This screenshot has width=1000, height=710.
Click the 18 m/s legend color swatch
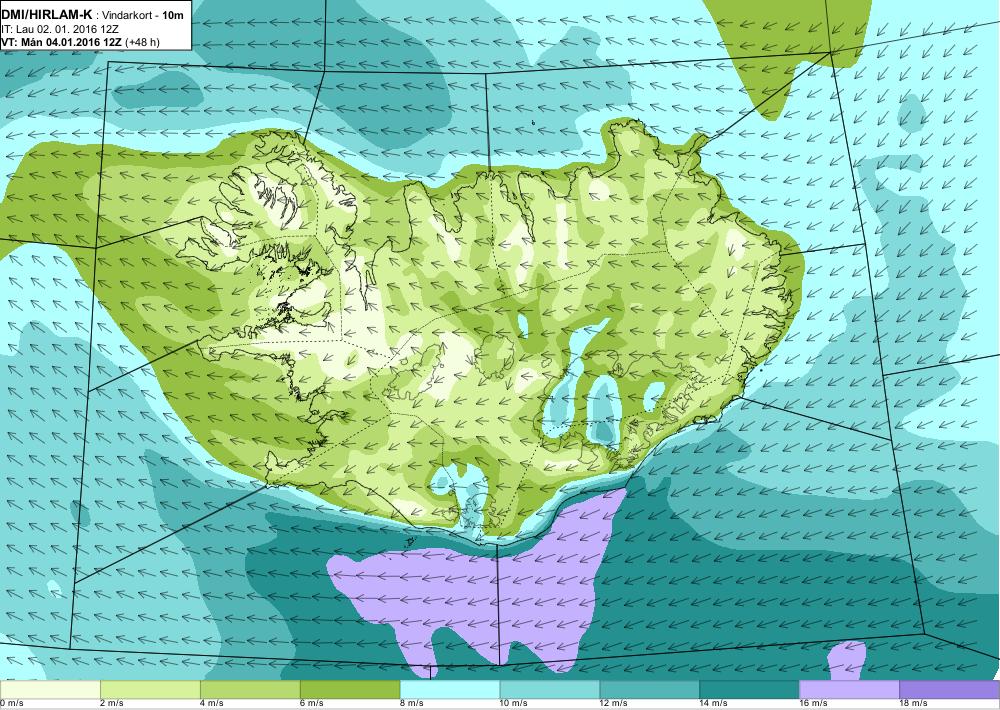tap(950, 690)
